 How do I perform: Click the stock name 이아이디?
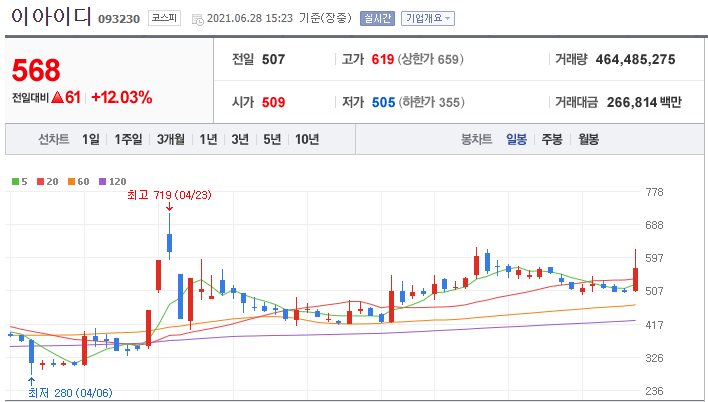click(51, 17)
